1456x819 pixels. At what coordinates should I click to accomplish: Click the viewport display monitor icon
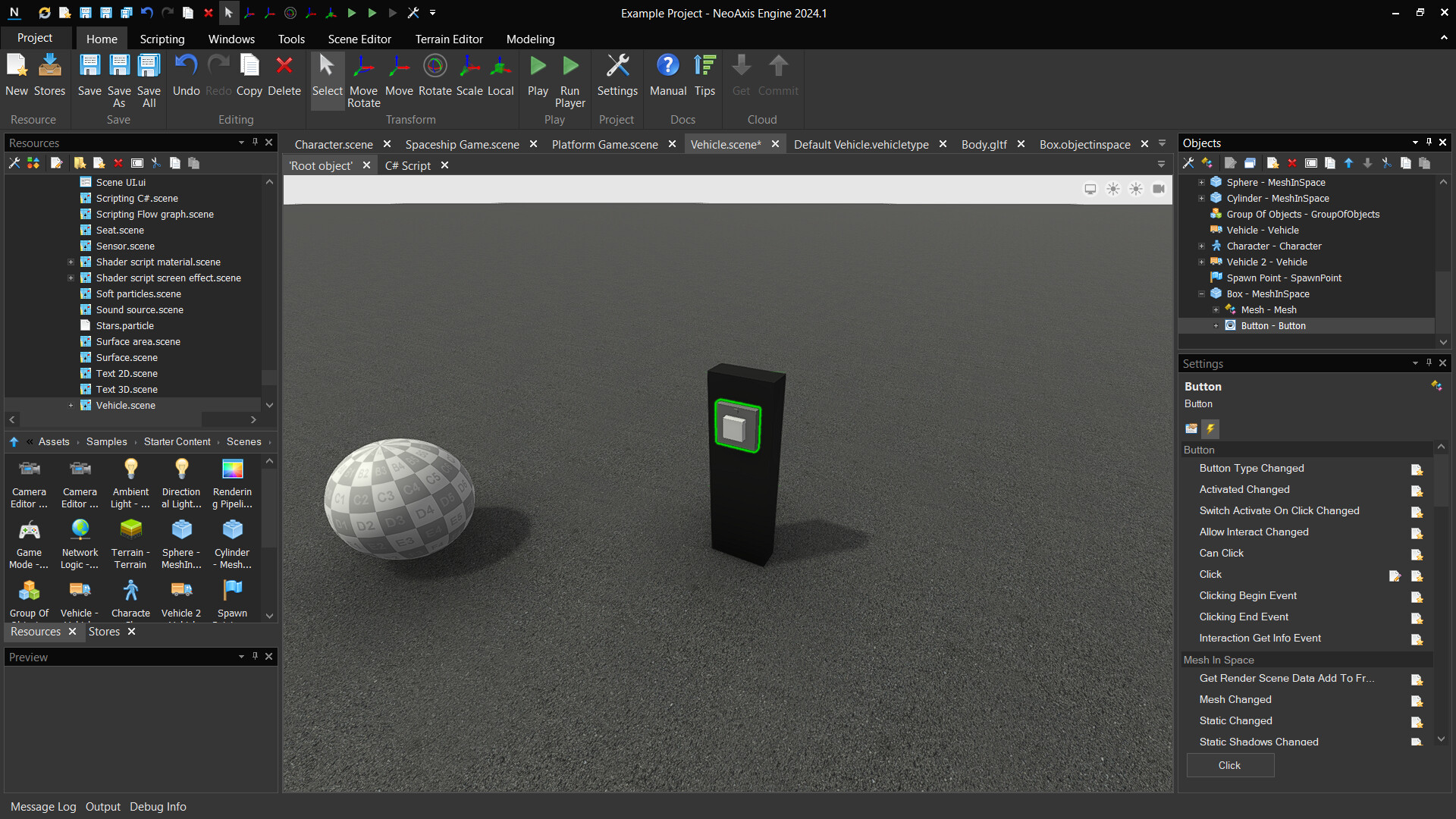point(1090,189)
